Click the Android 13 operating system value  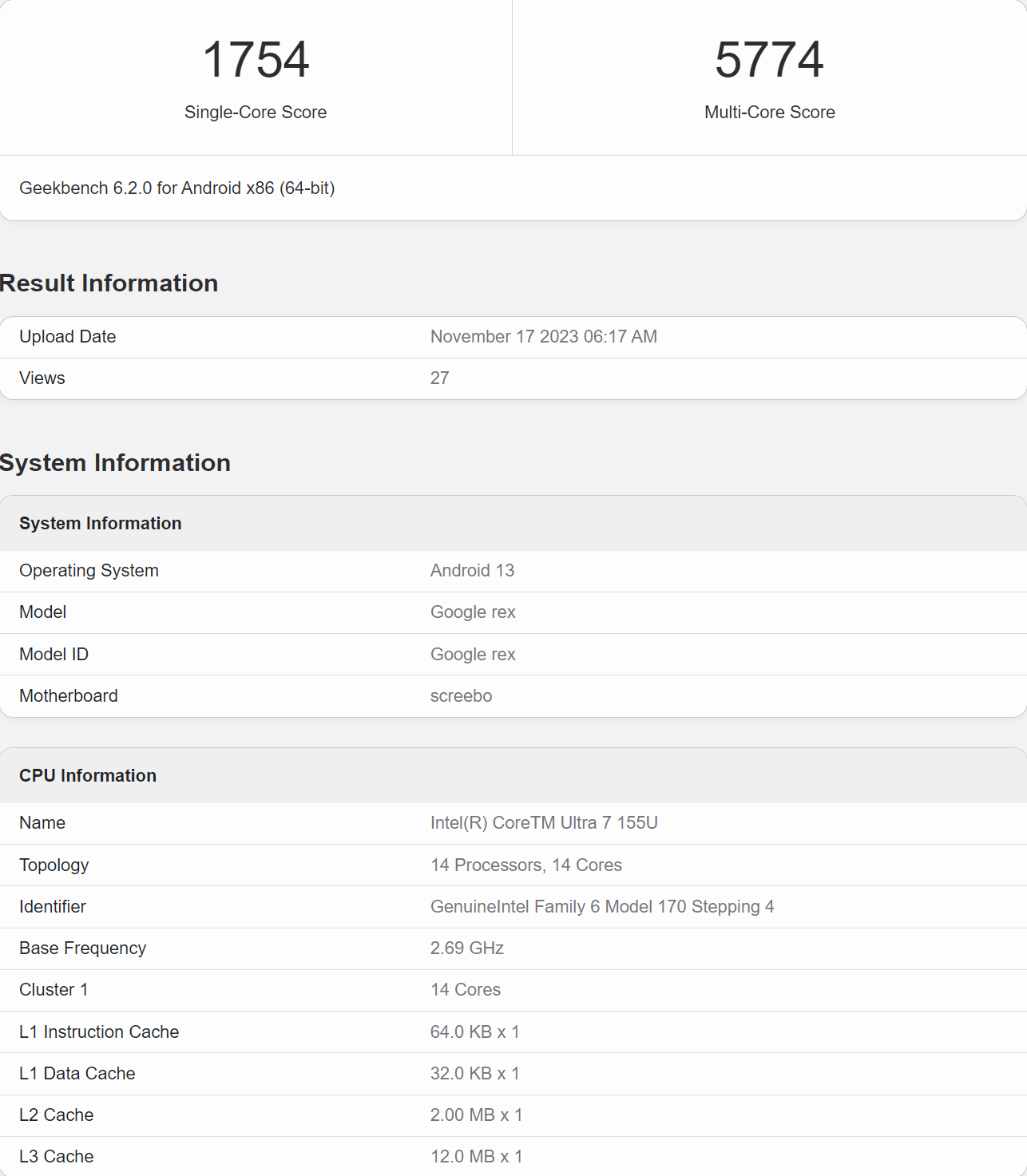tap(472, 571)
